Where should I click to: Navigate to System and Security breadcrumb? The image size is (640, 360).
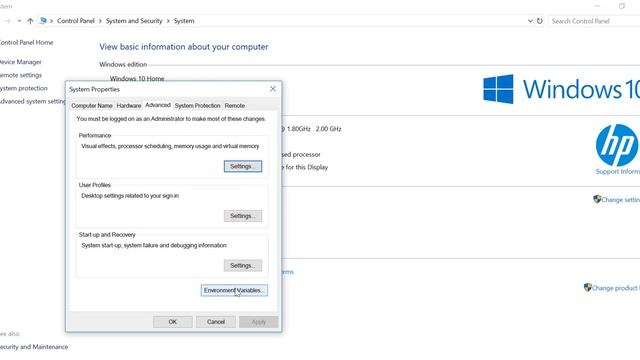(x=134, y=21)
